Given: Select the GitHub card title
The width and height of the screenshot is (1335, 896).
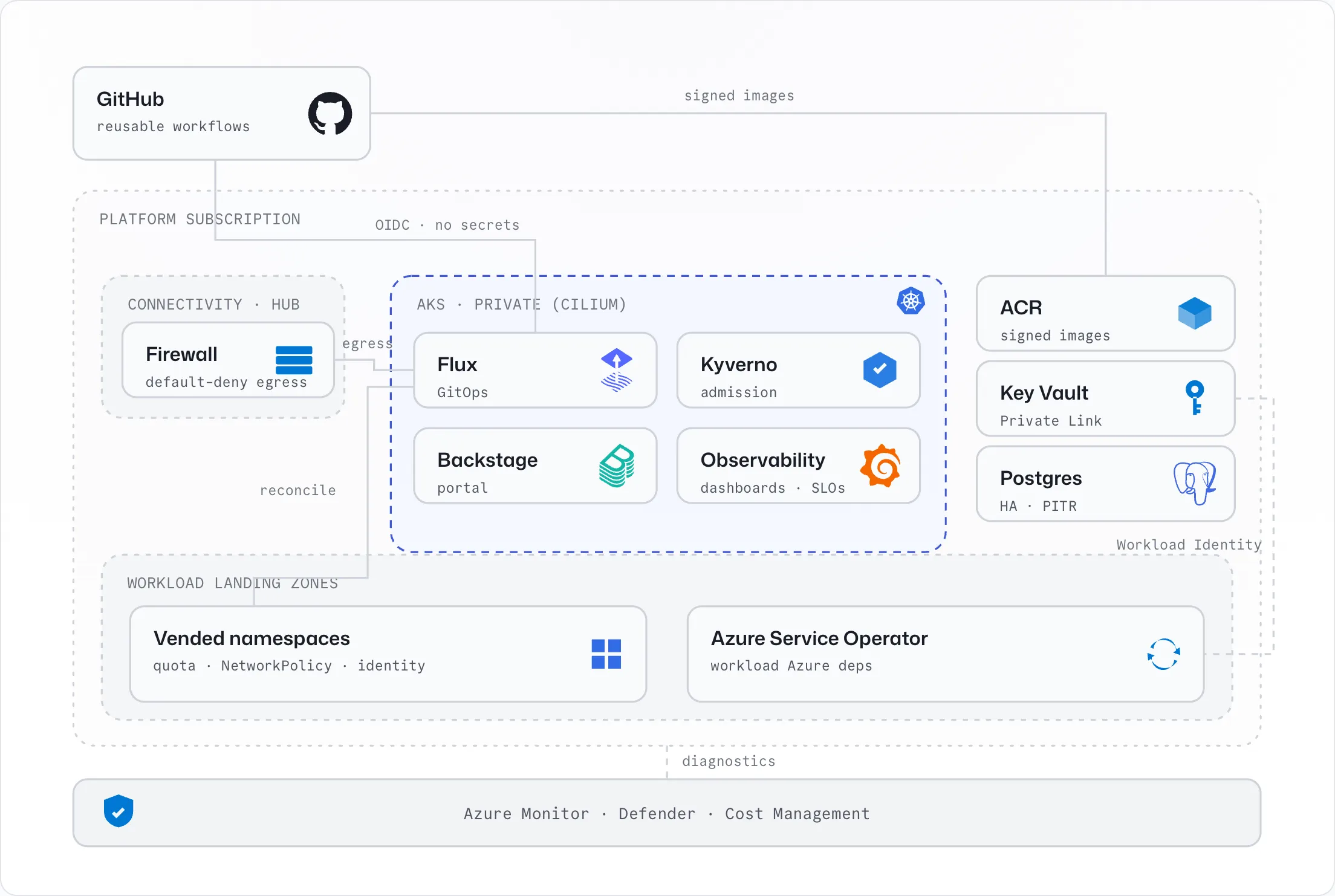Looking at the screenshot, I should (130, 99).
